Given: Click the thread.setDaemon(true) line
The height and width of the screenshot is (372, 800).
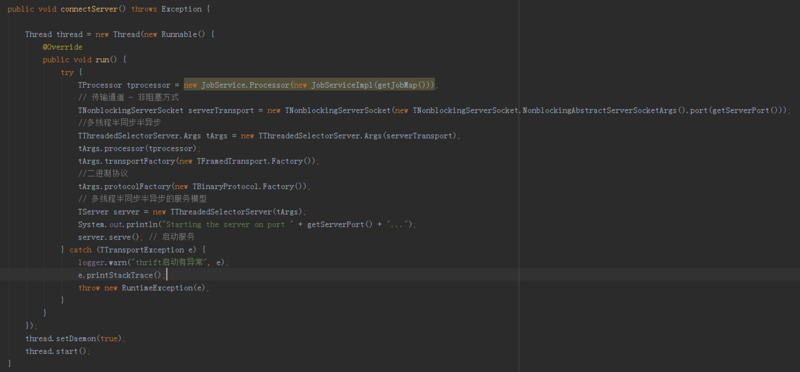Looking at the screenshot, I should click(75, 339).
